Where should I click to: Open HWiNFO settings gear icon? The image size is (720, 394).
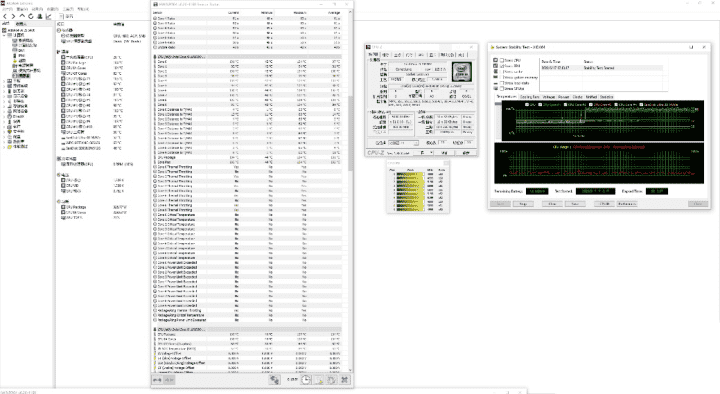(332, 380)
